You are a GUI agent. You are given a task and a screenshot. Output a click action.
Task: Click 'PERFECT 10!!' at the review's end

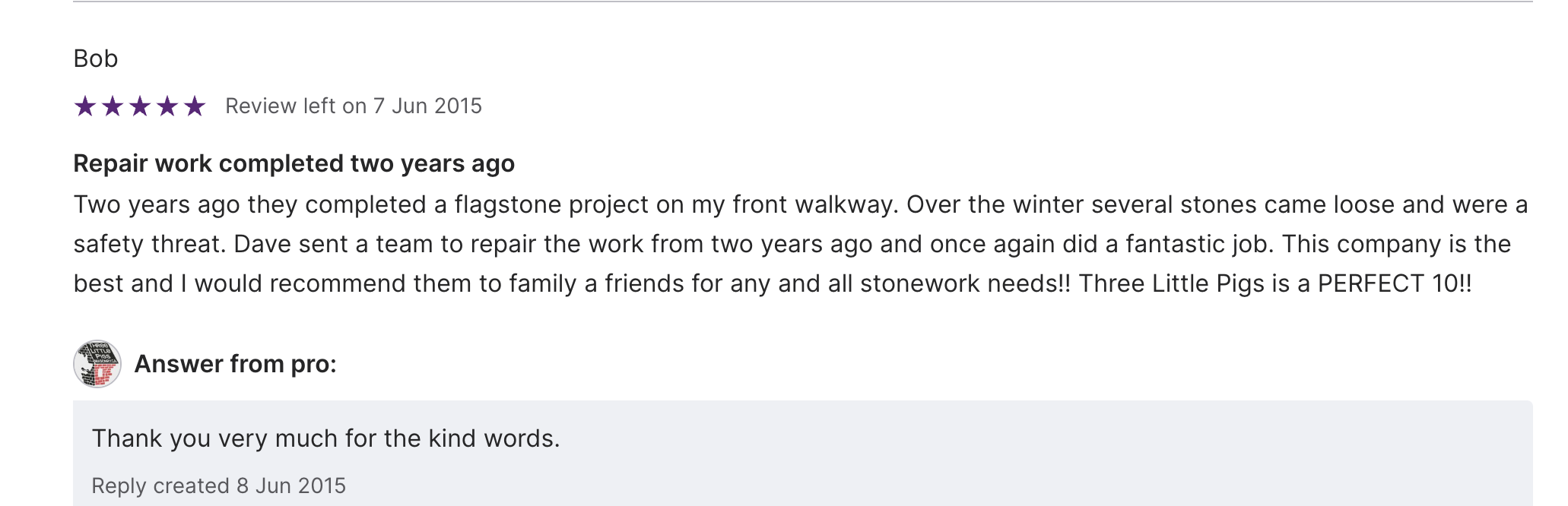[1395, 283]
